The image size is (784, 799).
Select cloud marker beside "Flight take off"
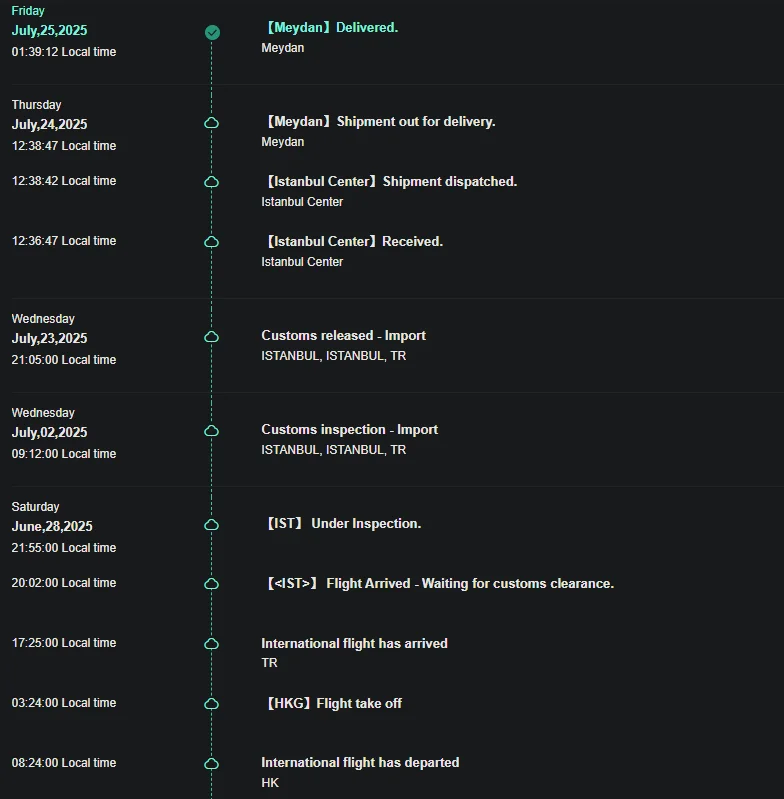(212, 704)
